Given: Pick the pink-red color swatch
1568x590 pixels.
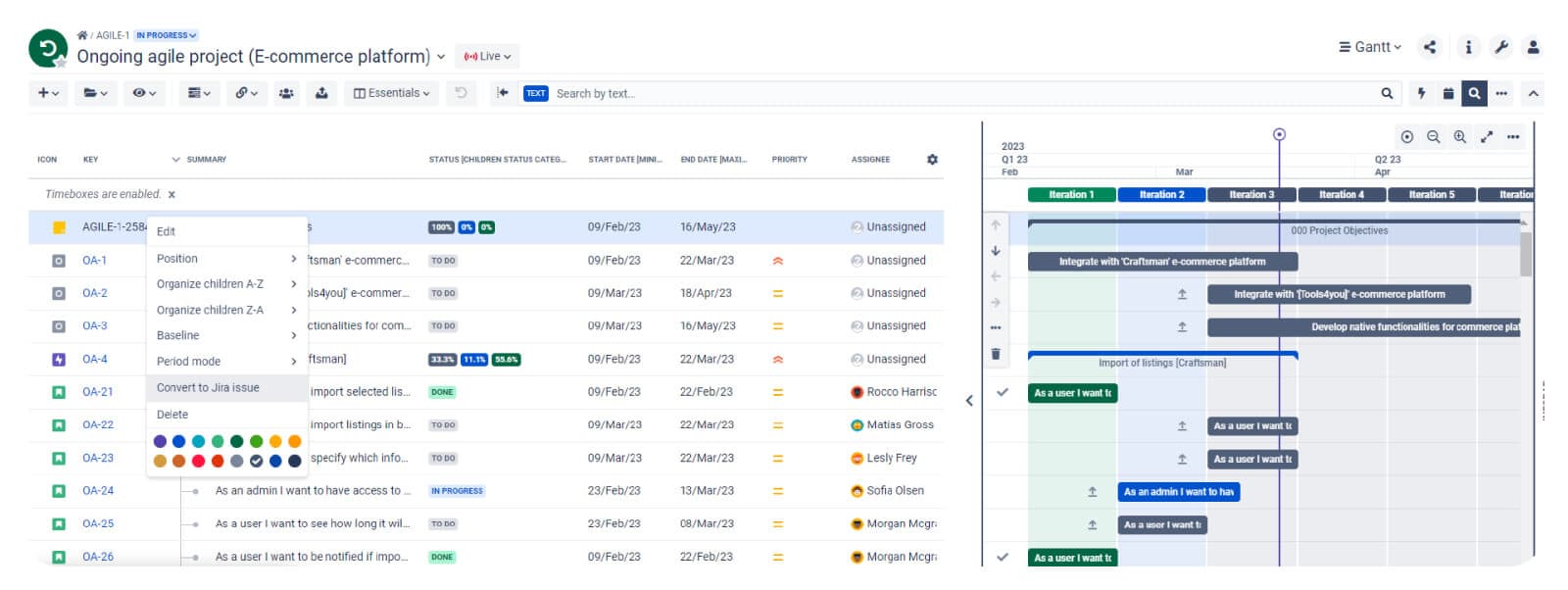Looking at the screenshot, I should [198, 461].
